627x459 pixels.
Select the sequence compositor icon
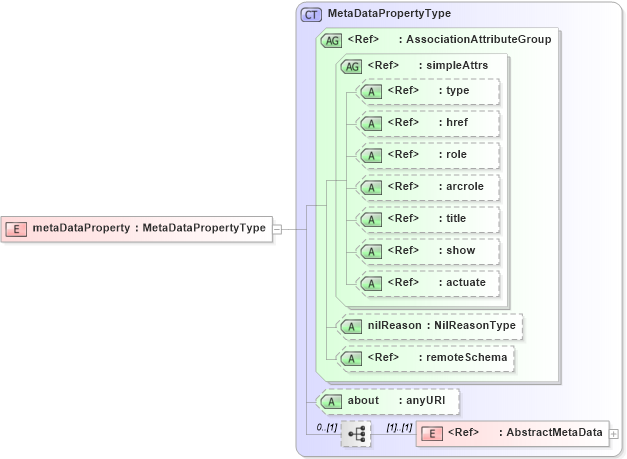pyautogui.click(x=356, y=434)
